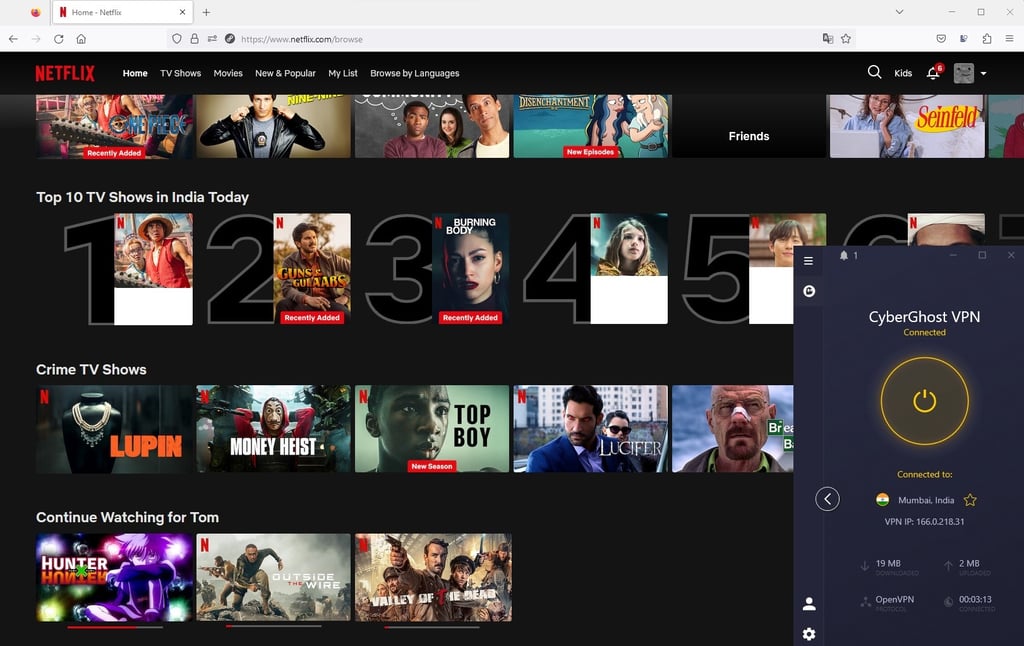Open CyberGhost account icon
The width and height of the screenshot is (1024, 646).
(809, 604)
